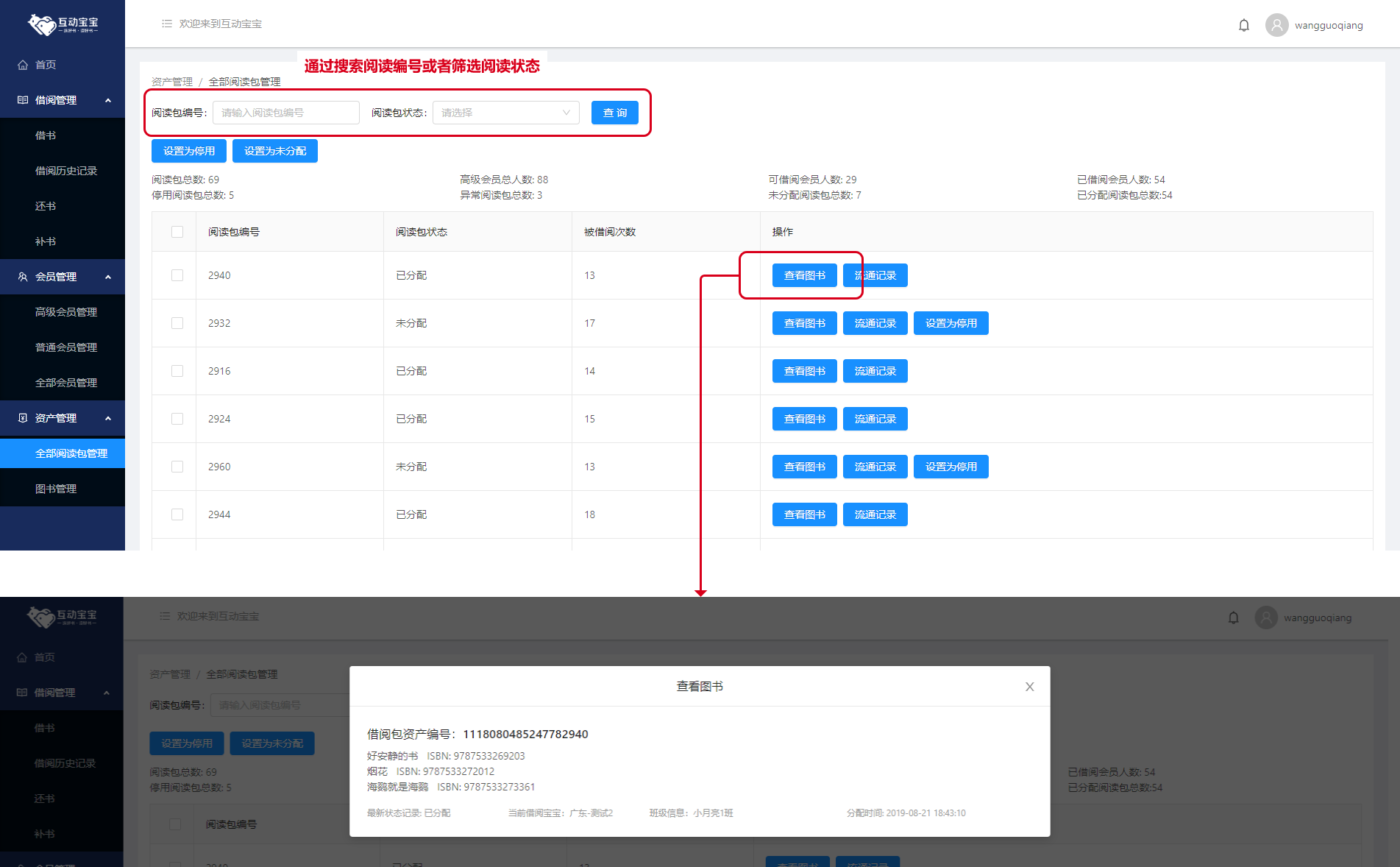This screenshot has width=1400, height=867.
Task: Open 流通记录 for reading pack 2932
Action: [x=875, y=323]
